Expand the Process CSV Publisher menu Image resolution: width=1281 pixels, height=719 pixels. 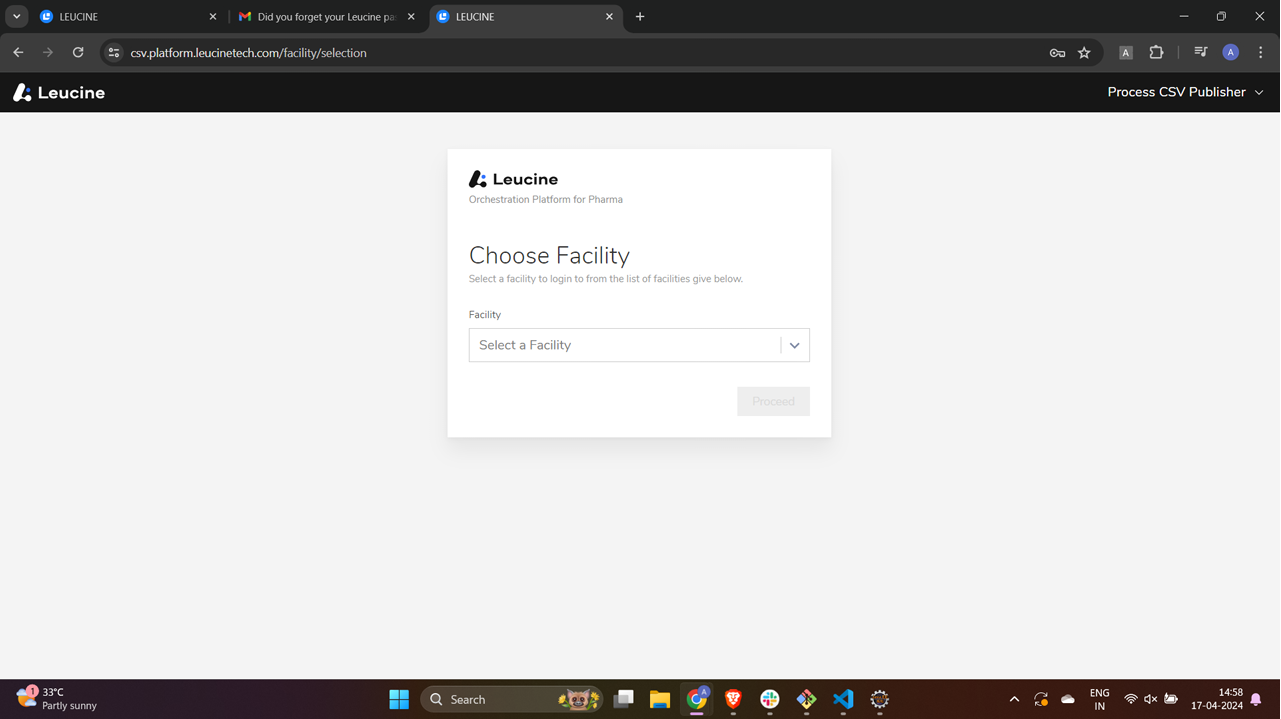pyautogui.click(x=1185, y=92)
